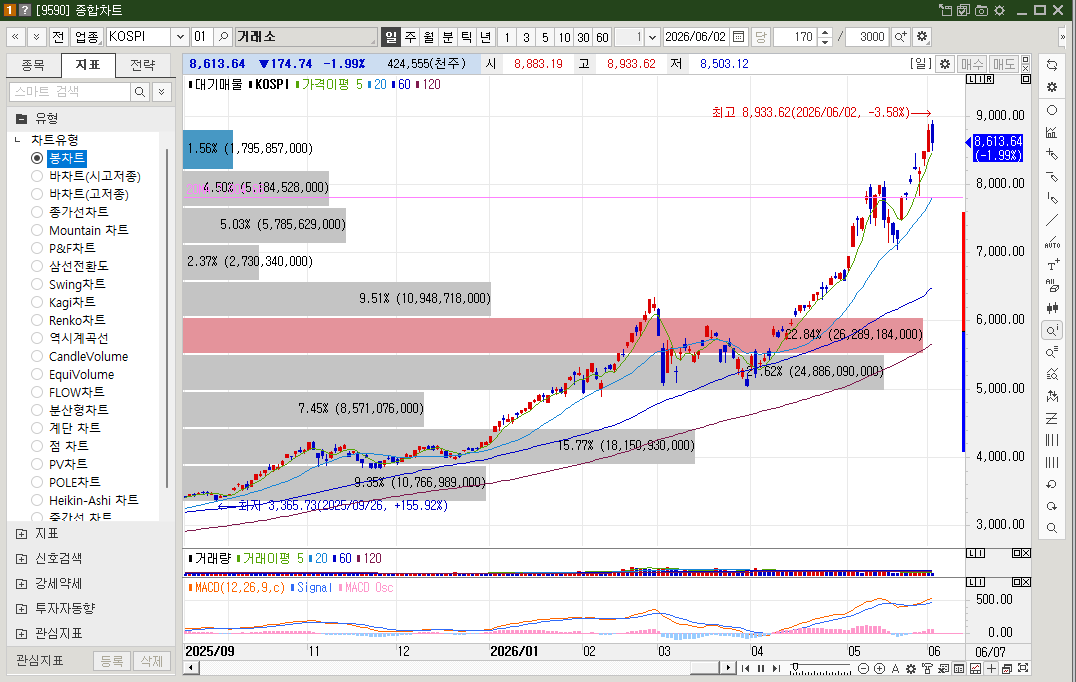Adjust the chart zoom slider handle
1076x682 pixels.
[x=795, y=668]
